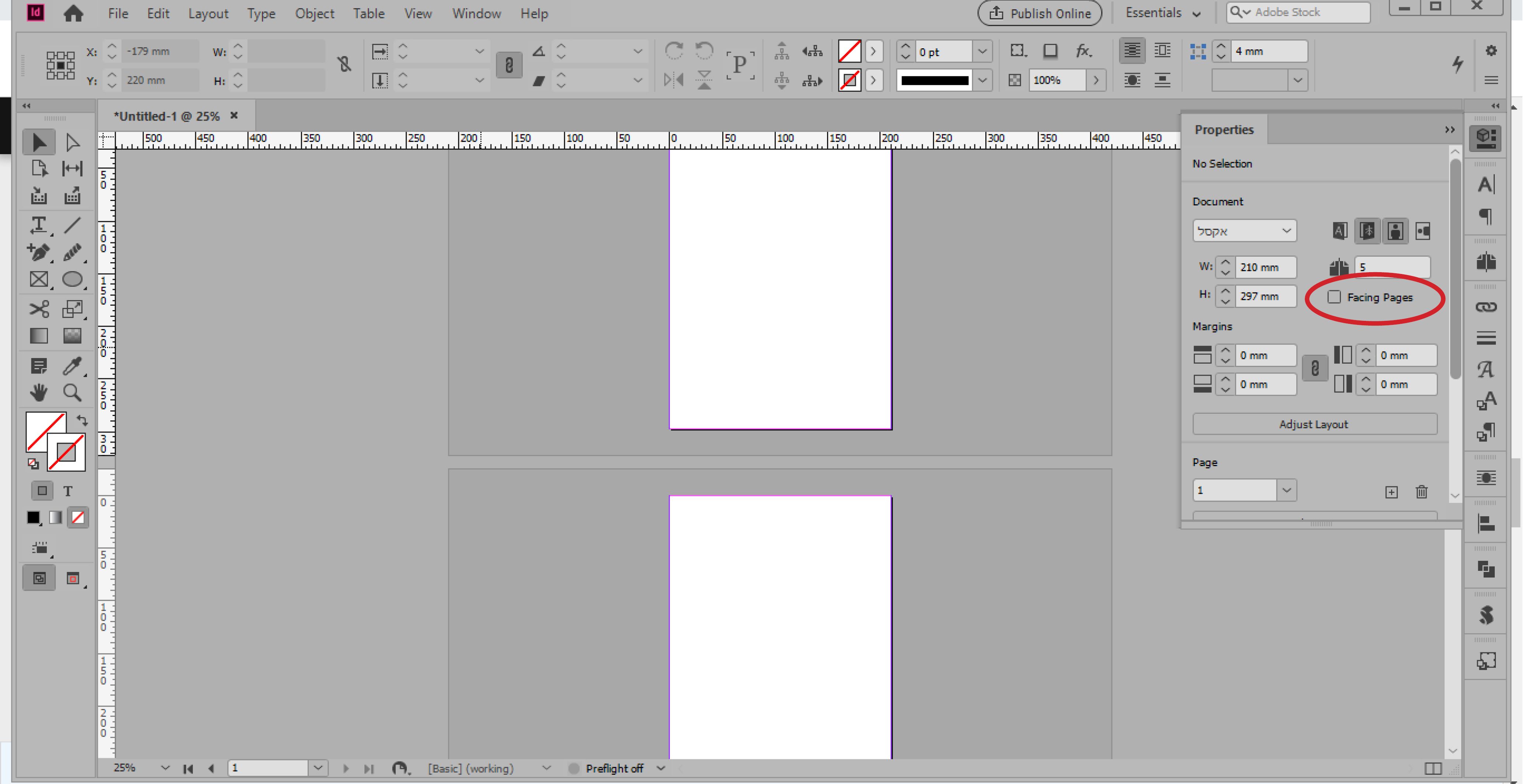
Task: Open the Essentials workspace dropdown
Action: (x=1163, y=13)
